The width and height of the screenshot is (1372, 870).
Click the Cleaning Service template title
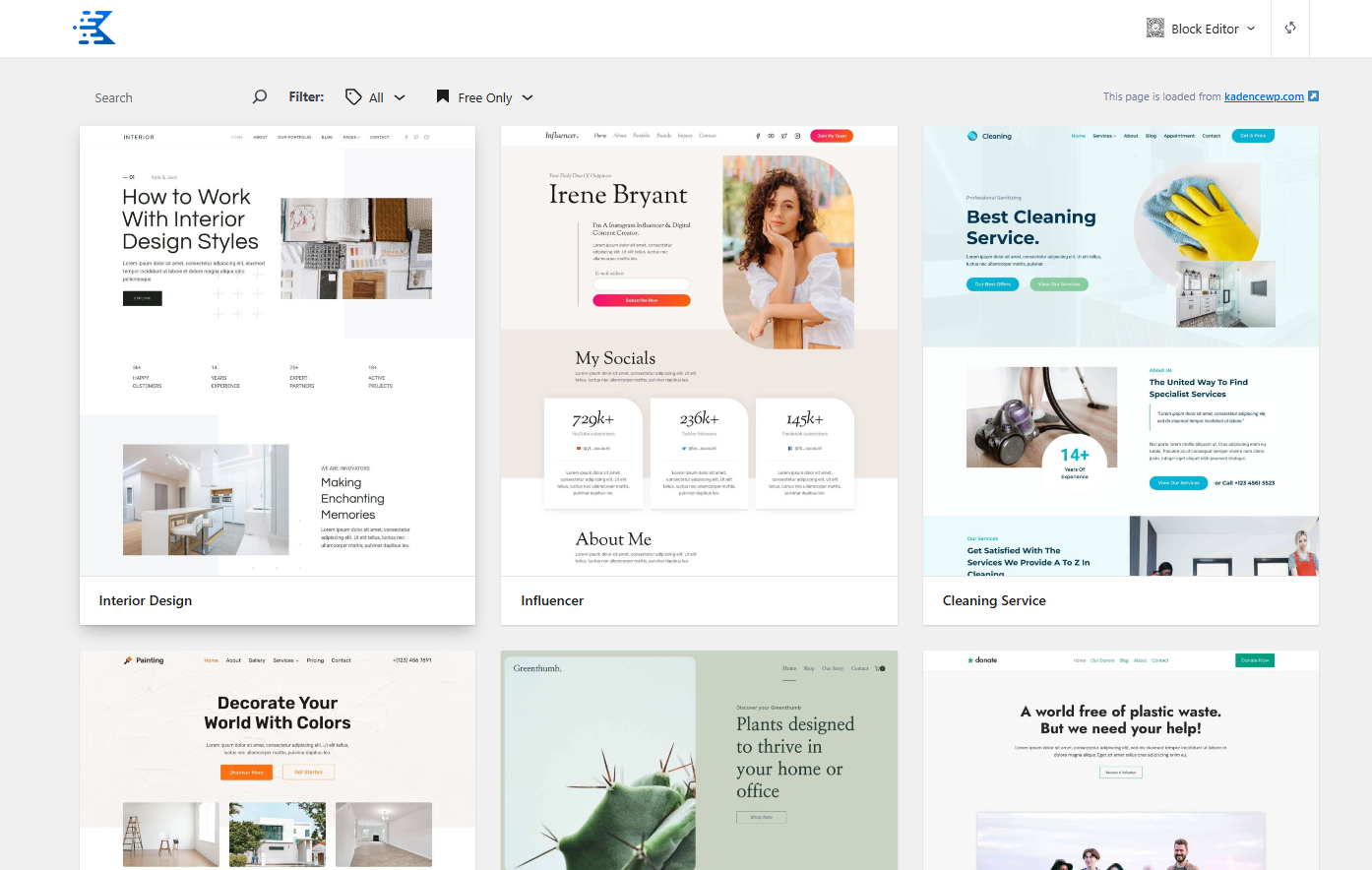[x=994, y=600]
